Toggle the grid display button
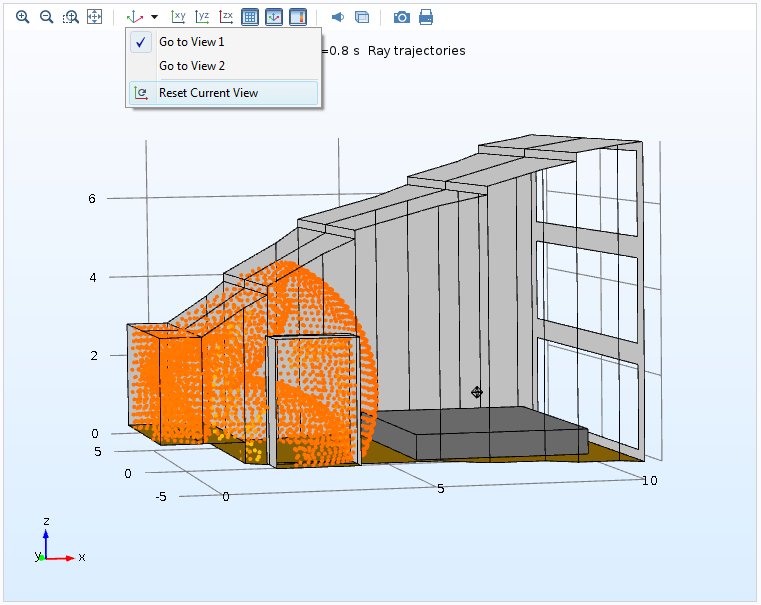 click(250, 17)
